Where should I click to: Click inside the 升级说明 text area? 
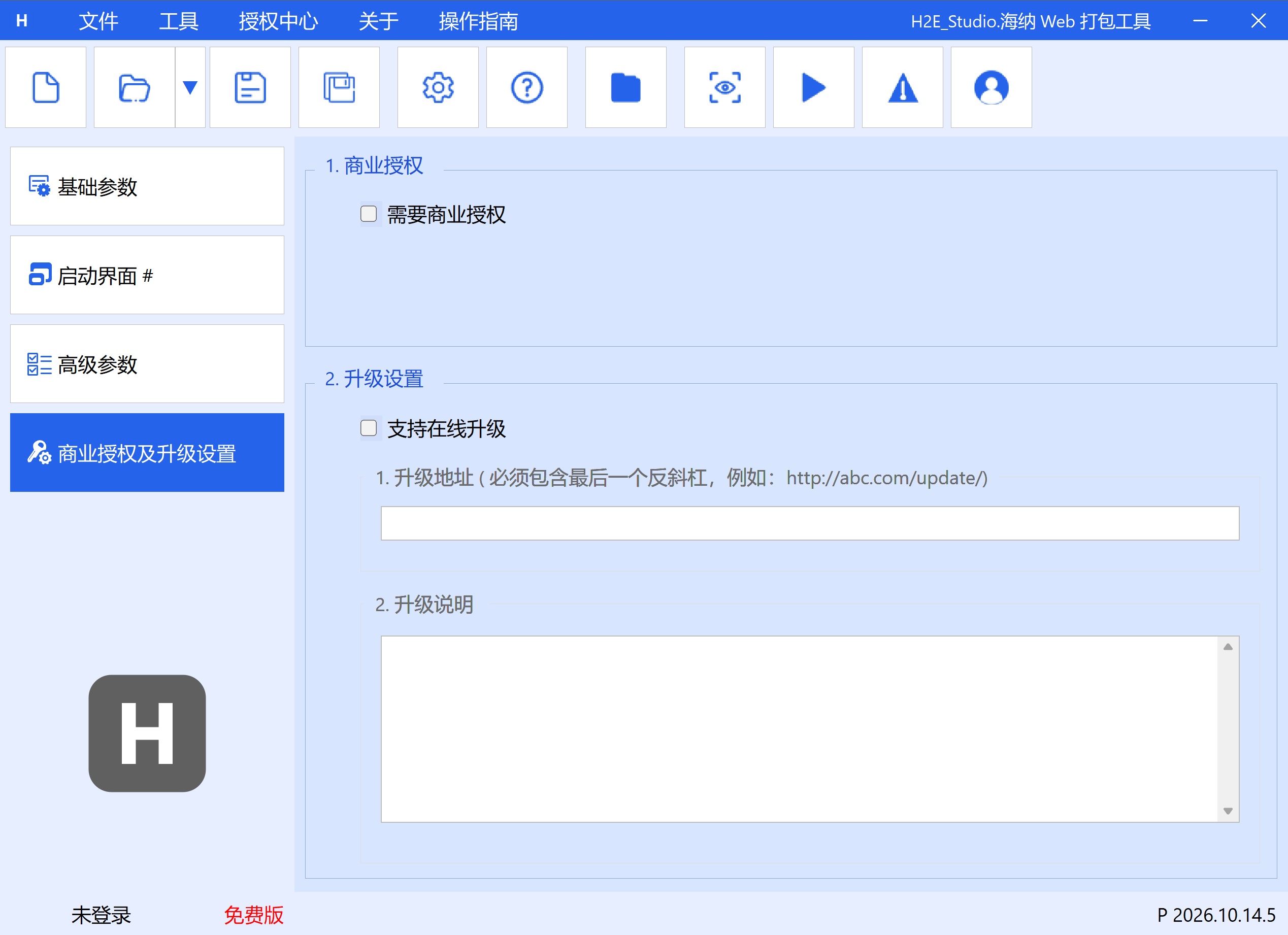coord(799,729)
